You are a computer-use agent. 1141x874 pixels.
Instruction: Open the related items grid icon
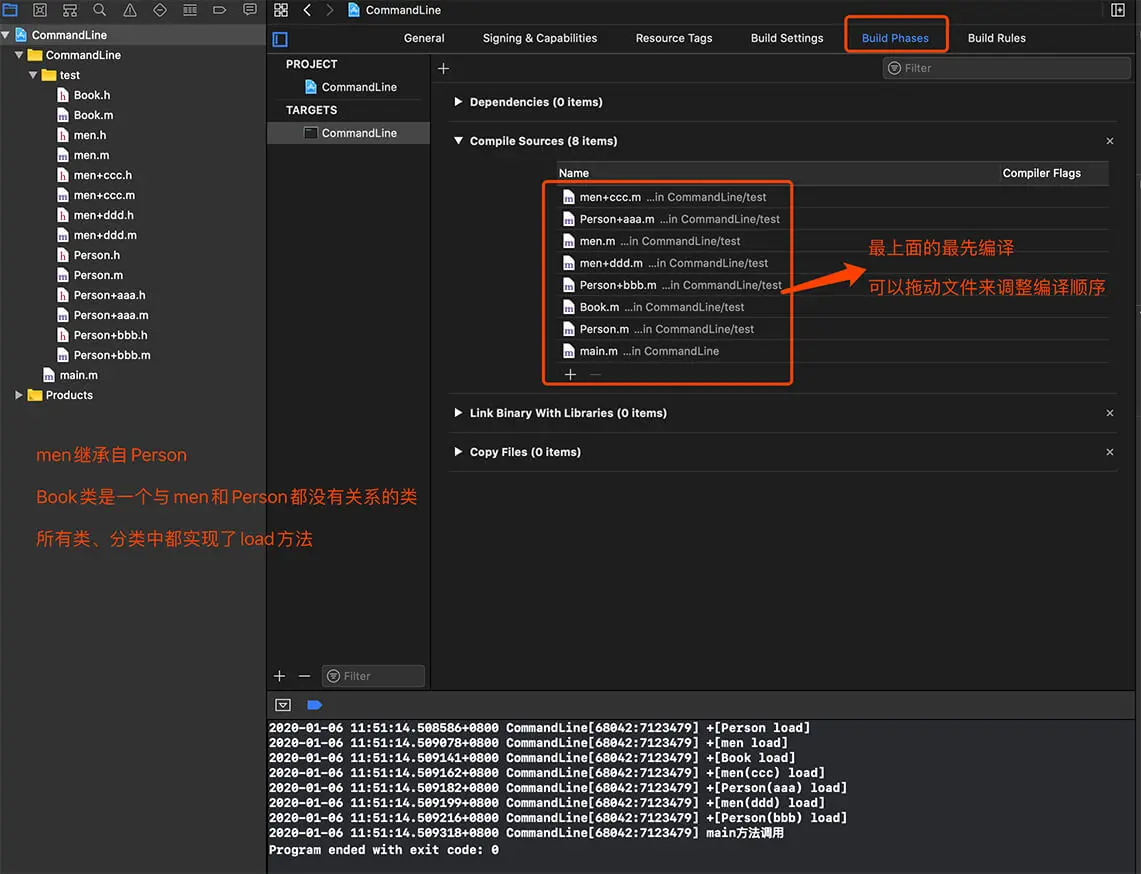point(281,10)
